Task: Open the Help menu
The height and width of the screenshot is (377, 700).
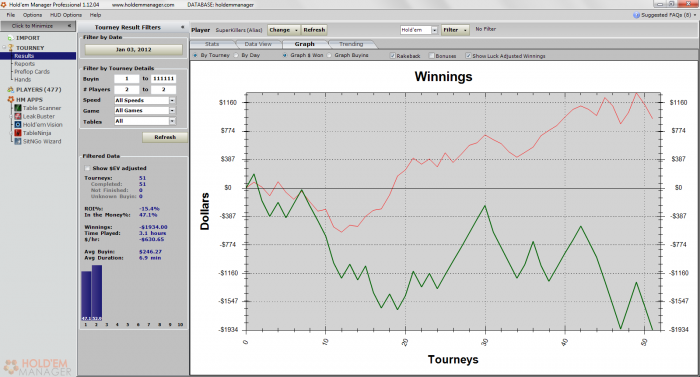Action: point(96,15)
